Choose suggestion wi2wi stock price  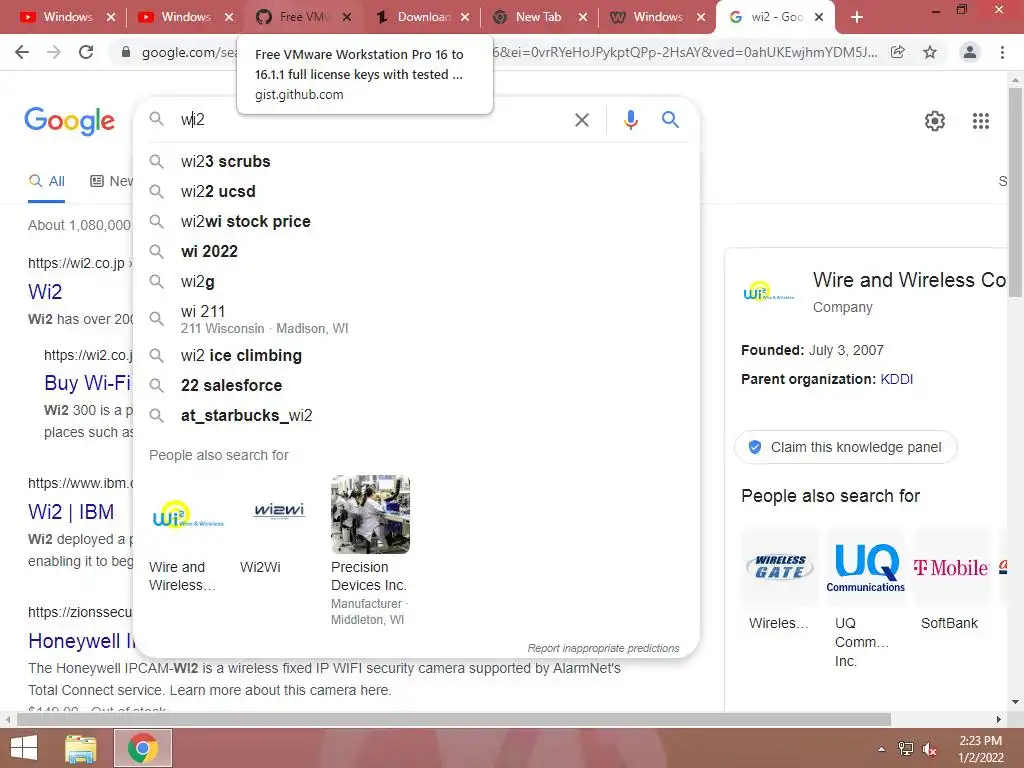[x=417, y=221]
